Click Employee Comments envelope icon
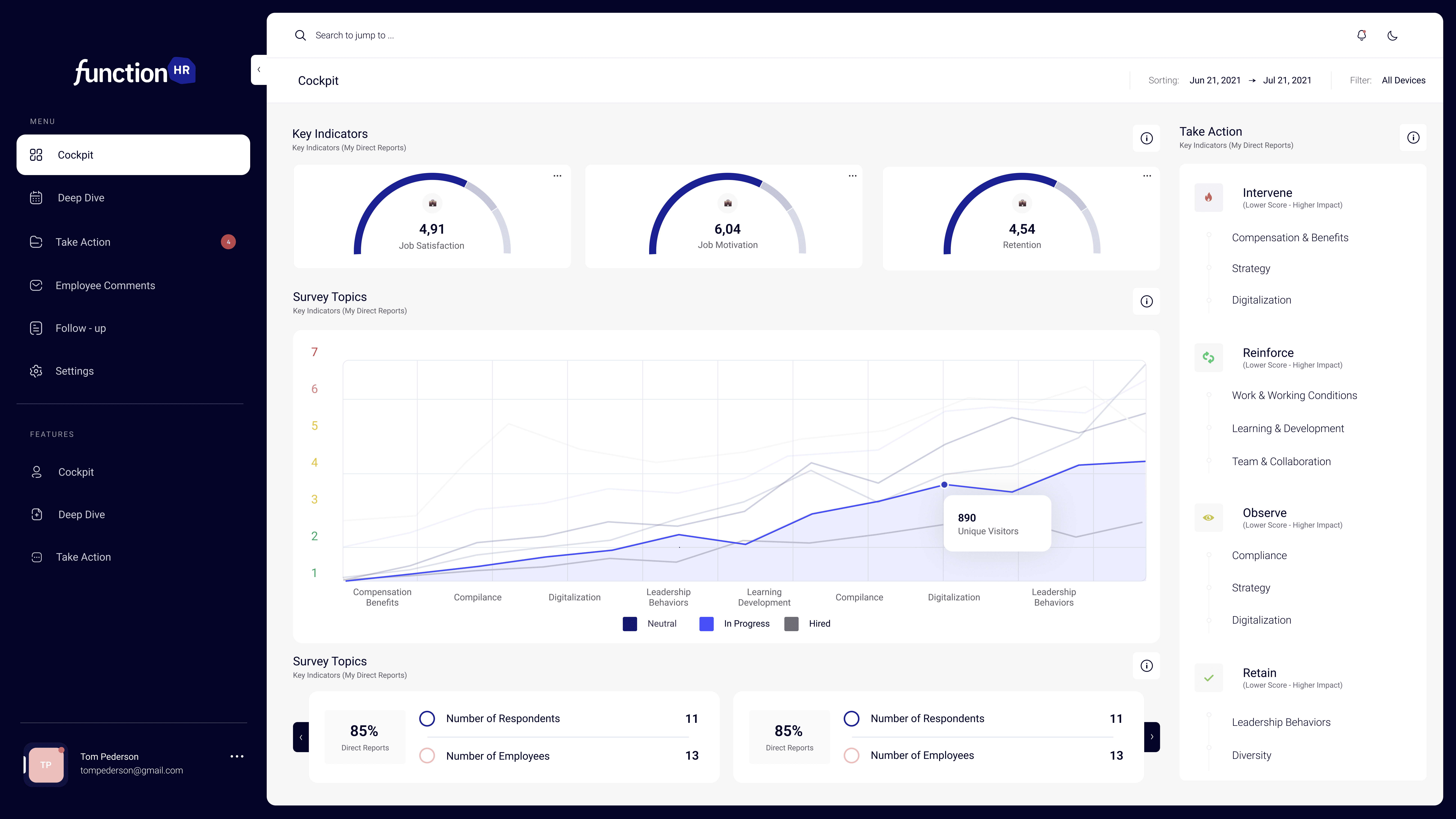Image resolution: width=1456 pixels, height=819 pixels. click(36, 286)
